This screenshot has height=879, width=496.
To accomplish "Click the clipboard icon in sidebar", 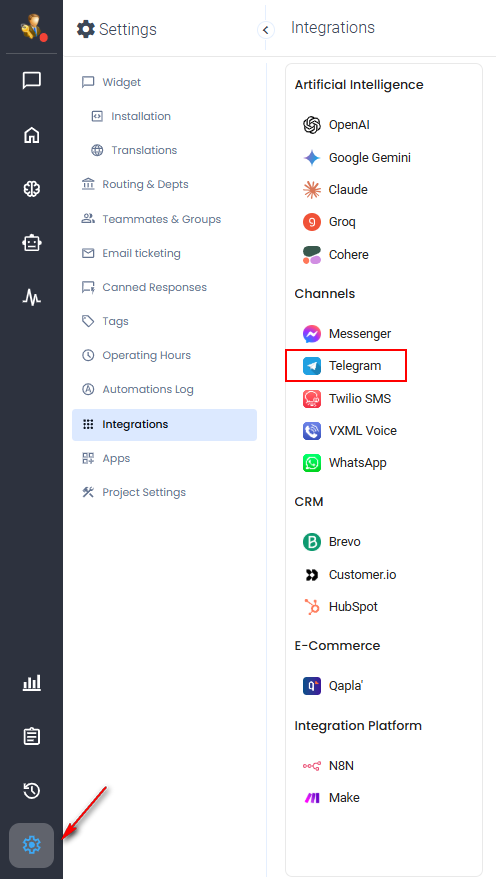I will (31, 736).
